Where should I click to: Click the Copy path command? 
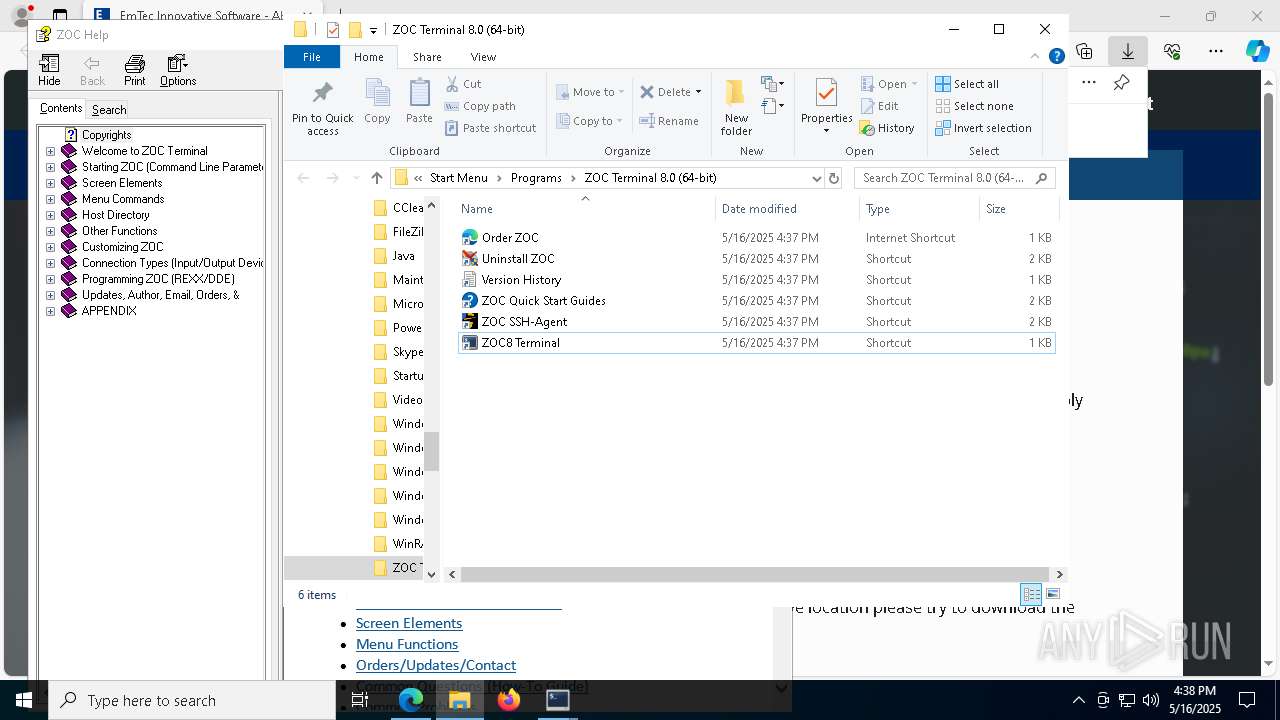pos(480,106)
